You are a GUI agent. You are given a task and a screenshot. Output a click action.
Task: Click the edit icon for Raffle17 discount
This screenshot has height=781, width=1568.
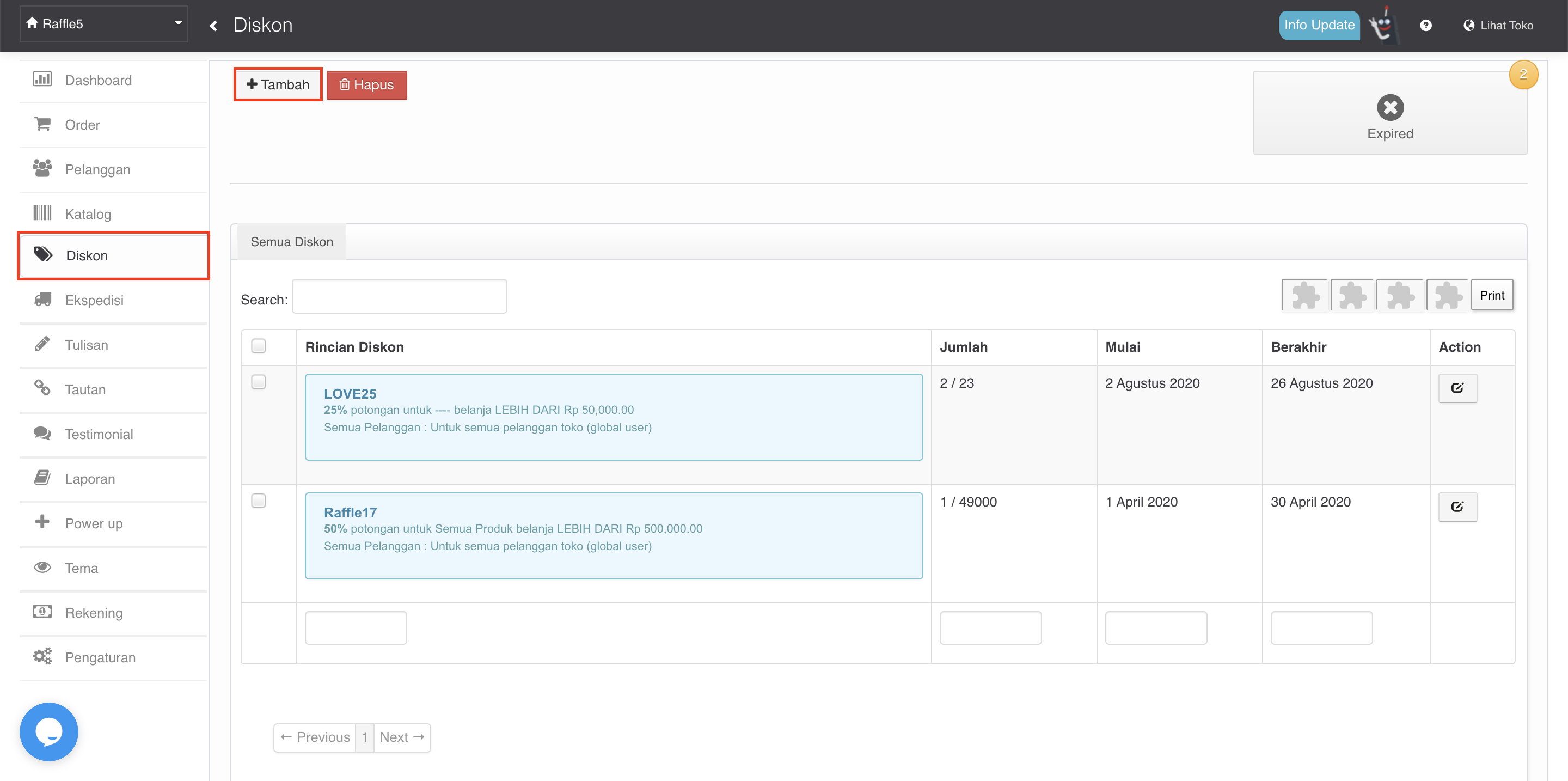1456,507
